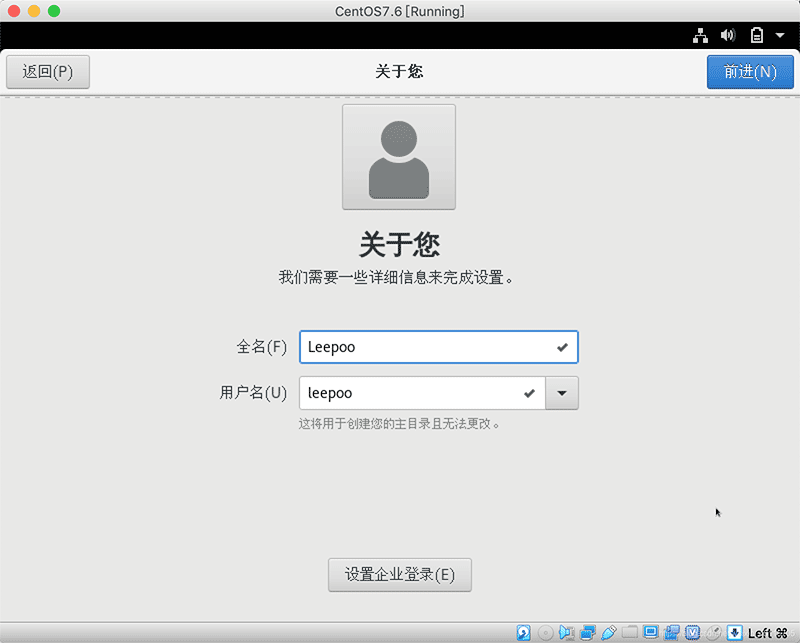Click the shared folders icon in the status bar

tap(628, 632)
